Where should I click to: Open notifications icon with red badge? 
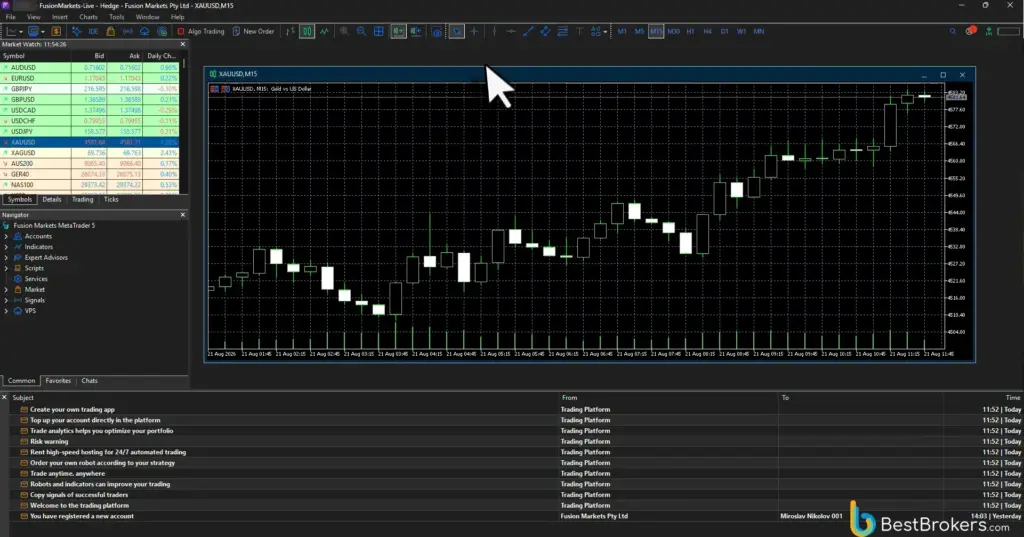click(x=970, y=31)
